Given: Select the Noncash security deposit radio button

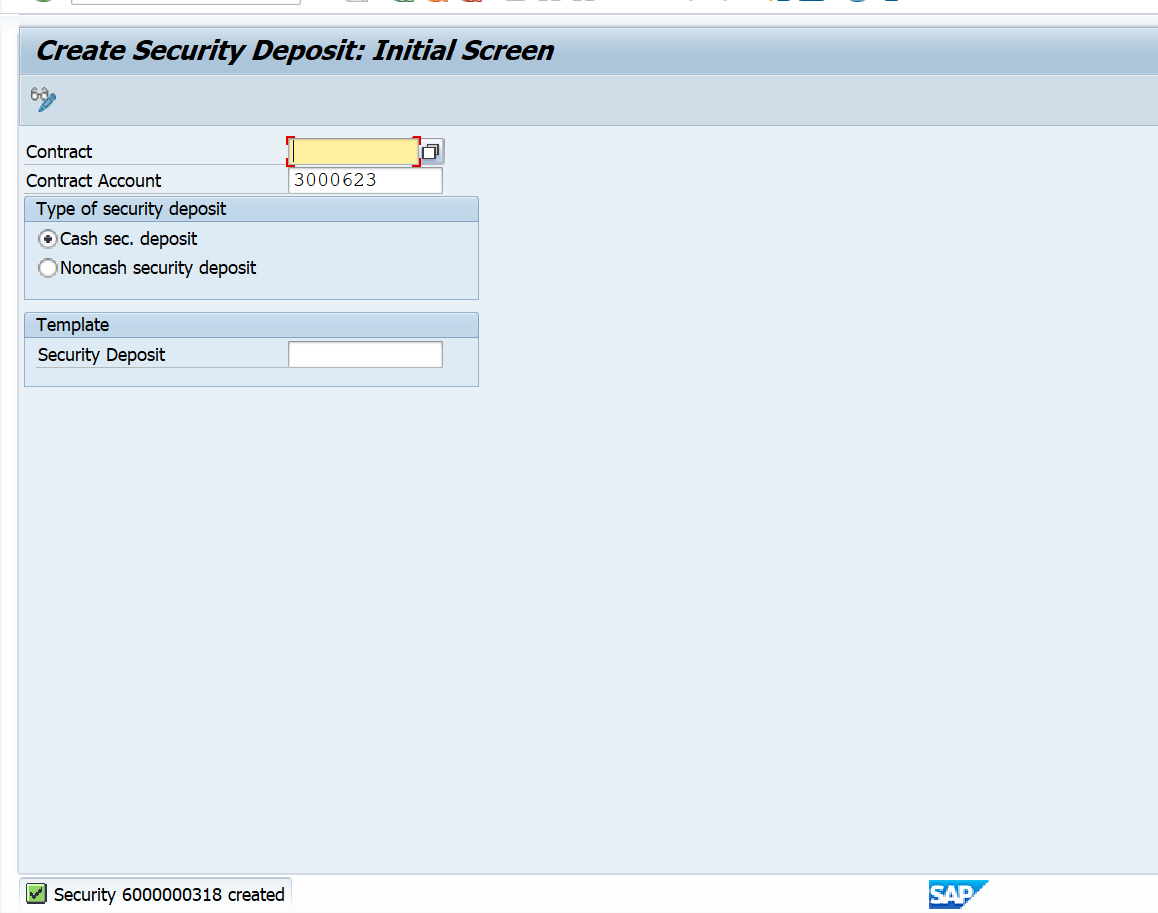Looking at the screenshot, I should 48,268.
